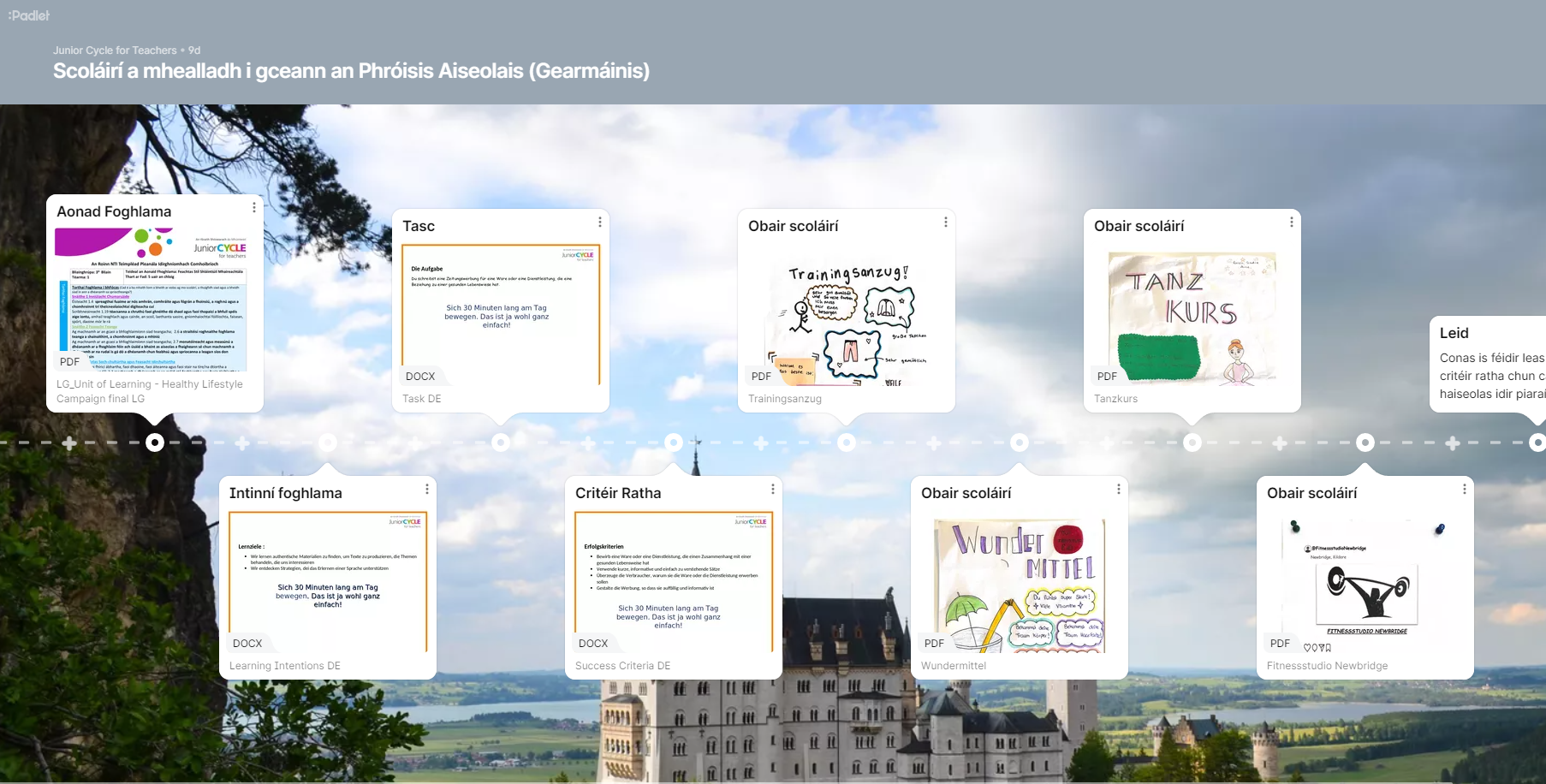Open the Task DE document thumbnail
Screen dimensions: 1546x784
click(x=501, y=314)
